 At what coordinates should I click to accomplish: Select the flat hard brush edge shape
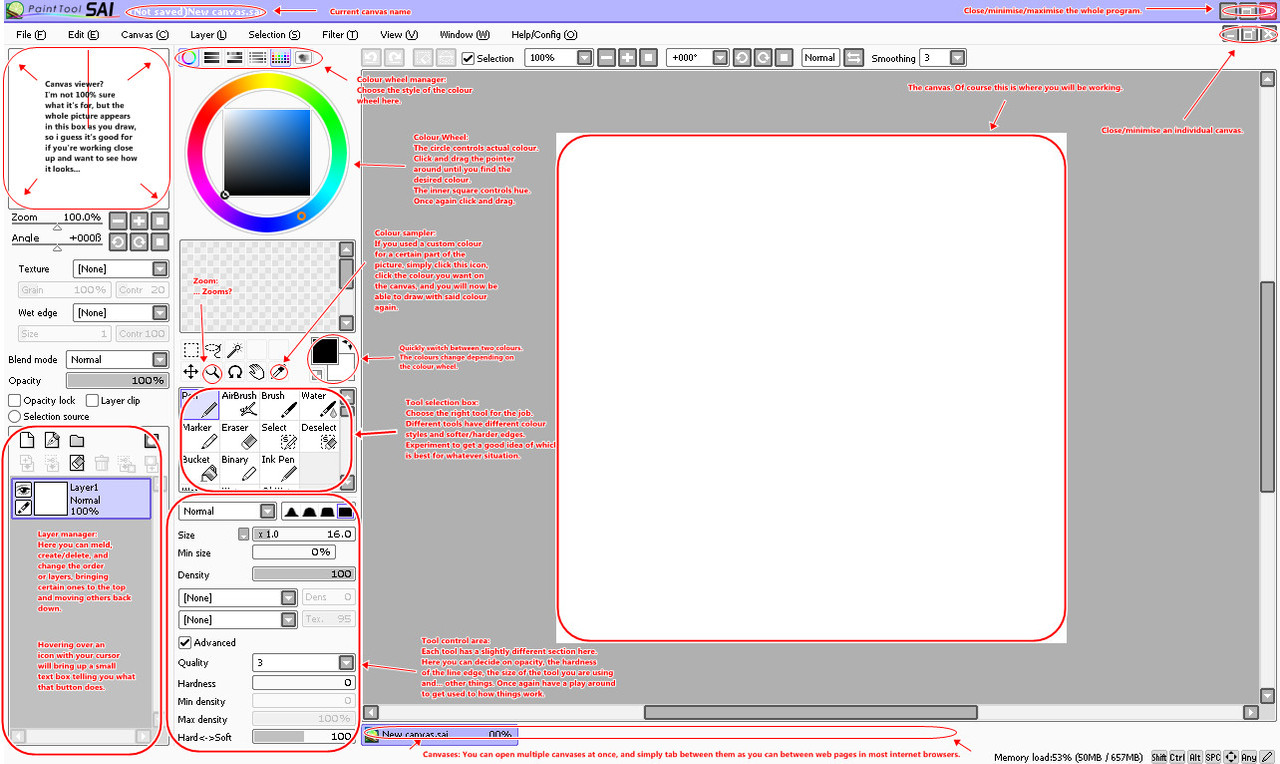(x=345, y=511)
